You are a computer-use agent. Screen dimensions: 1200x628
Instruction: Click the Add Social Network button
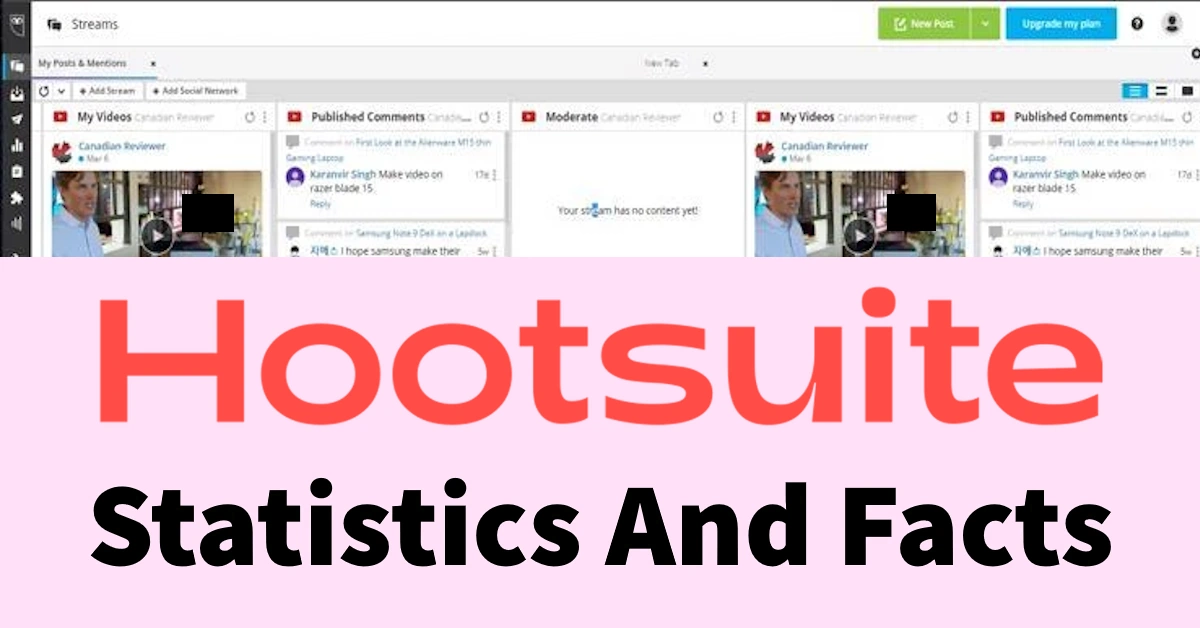(x=195, y=91)
